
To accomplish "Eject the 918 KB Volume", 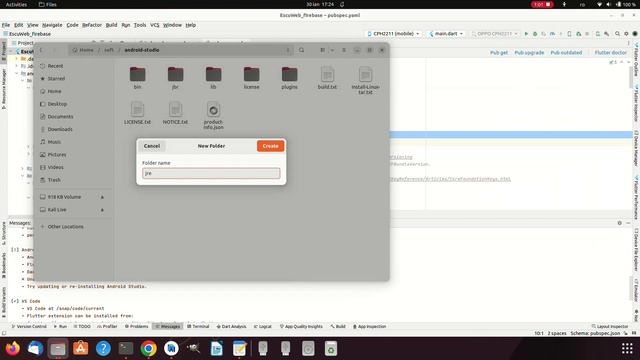I will tap(102, 197).
